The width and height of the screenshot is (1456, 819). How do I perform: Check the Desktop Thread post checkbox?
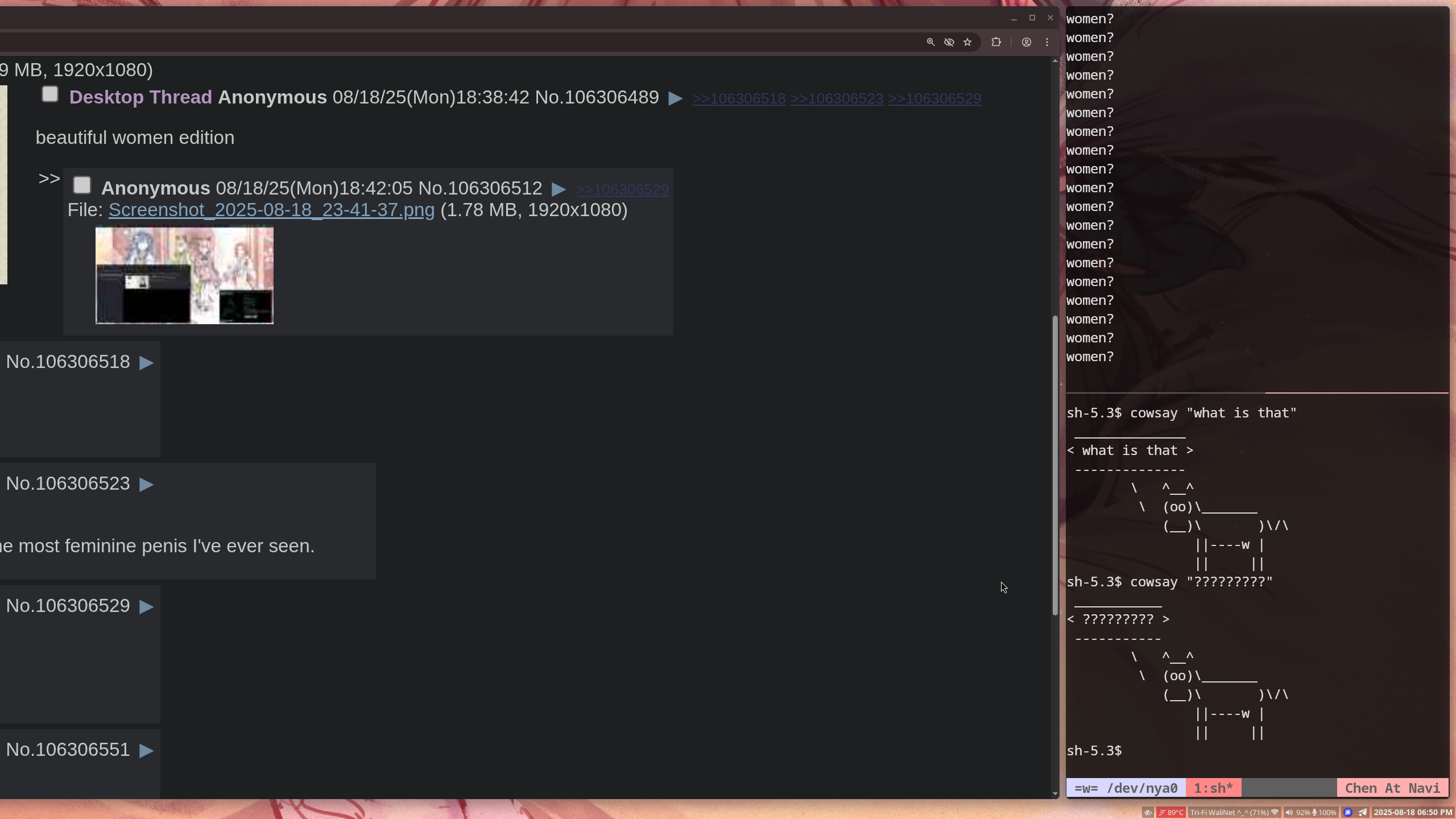tap(50, 94)
